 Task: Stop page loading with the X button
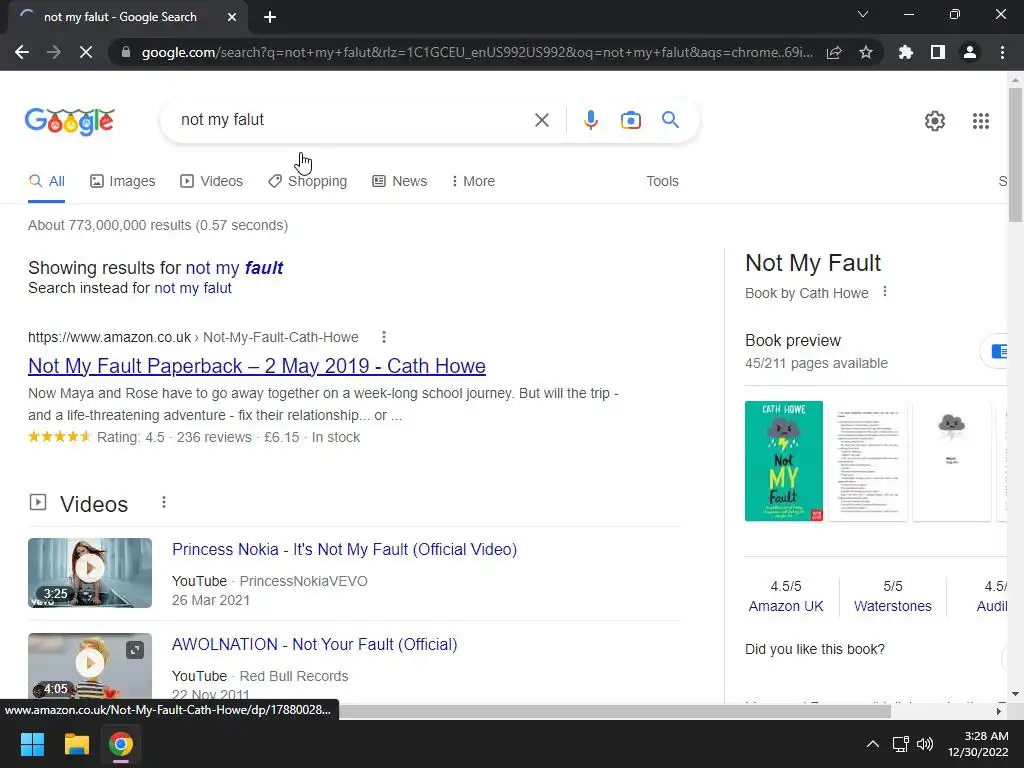coord(86,52)
